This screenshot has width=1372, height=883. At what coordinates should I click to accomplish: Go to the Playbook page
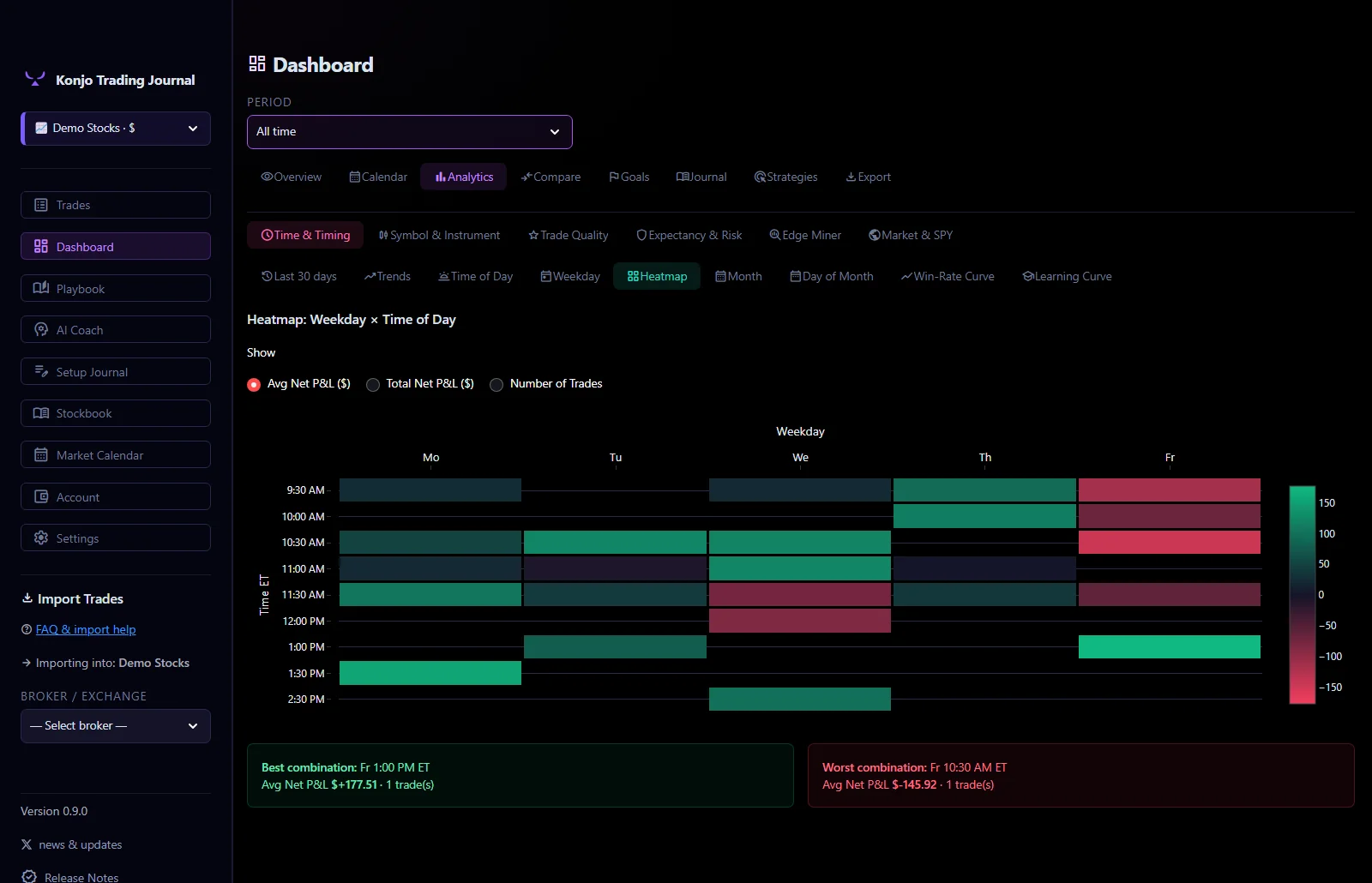click(x=116, y=288)
